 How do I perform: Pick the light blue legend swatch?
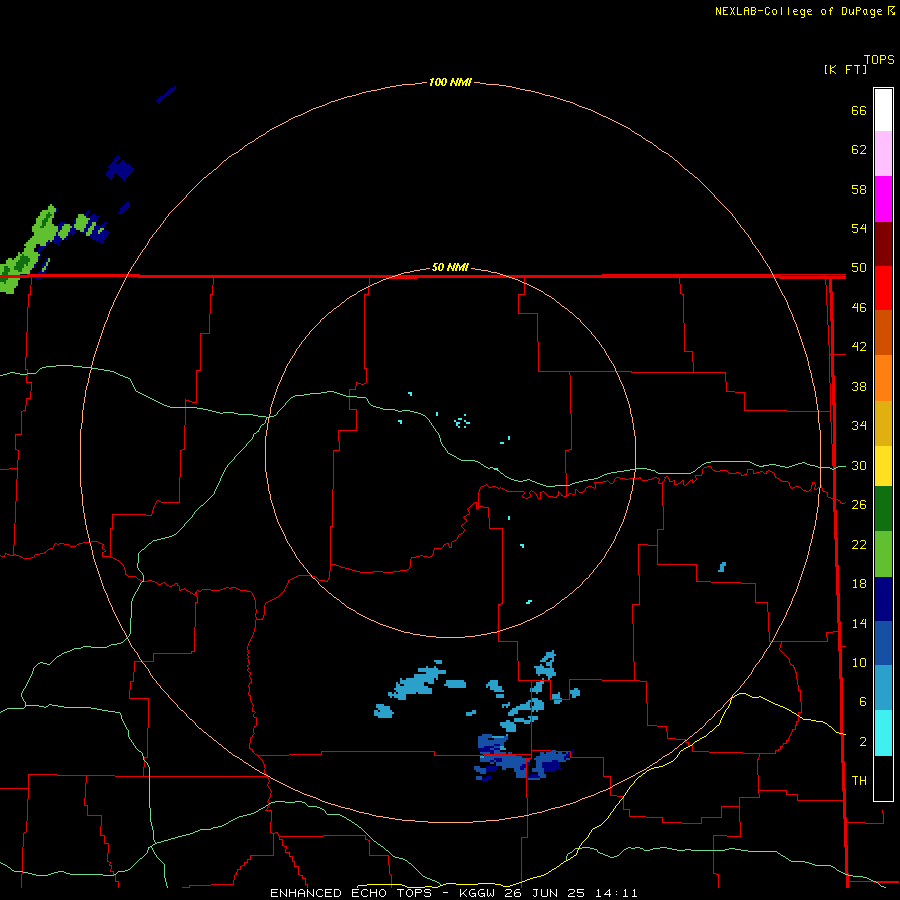(883, 688)
